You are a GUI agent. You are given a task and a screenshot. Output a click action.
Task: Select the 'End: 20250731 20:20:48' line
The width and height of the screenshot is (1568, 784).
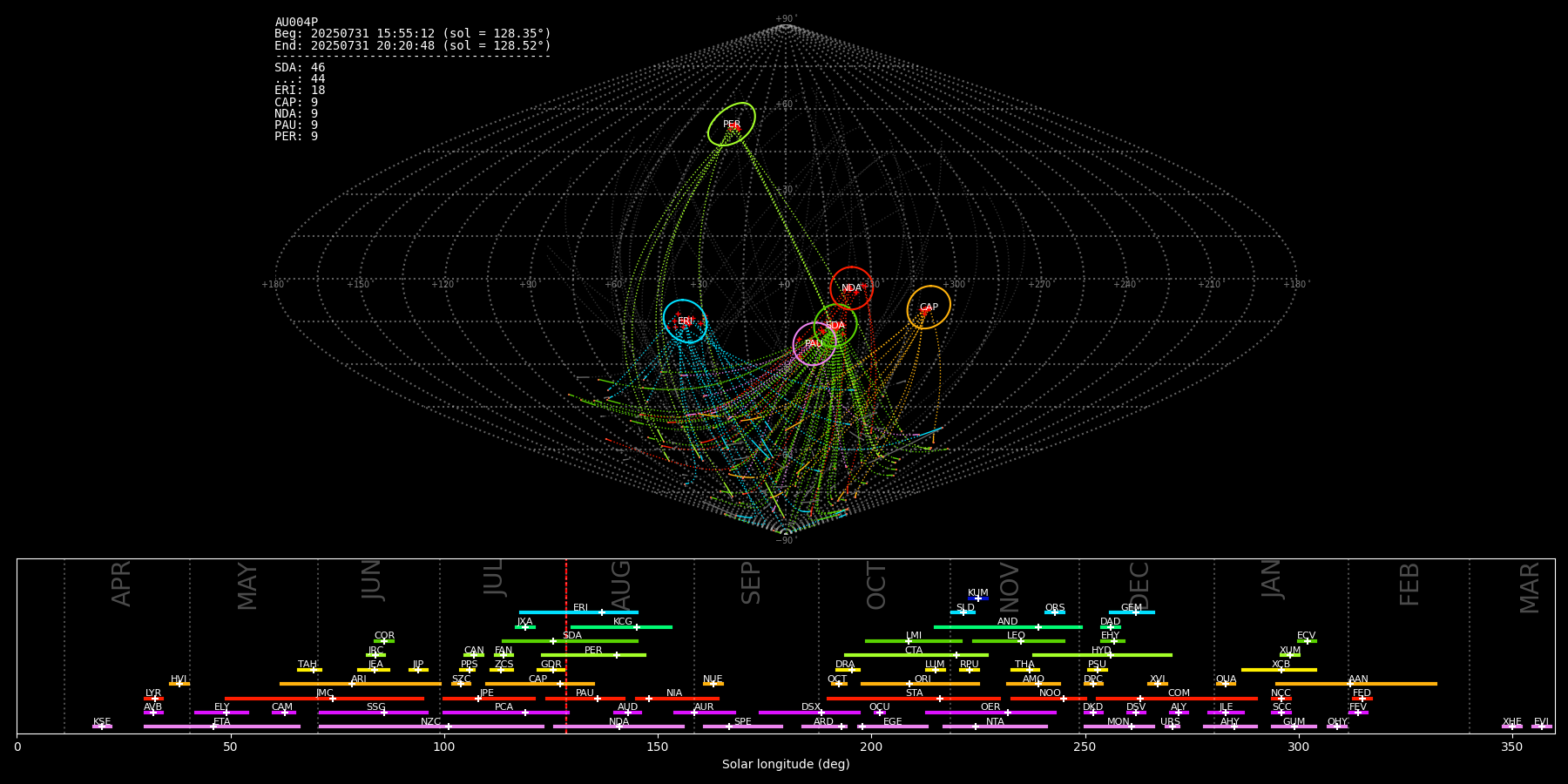(x=413, y=45)
